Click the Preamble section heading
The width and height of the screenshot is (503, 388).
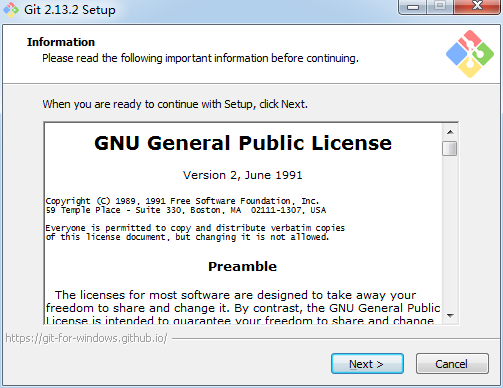coord(242,267)
